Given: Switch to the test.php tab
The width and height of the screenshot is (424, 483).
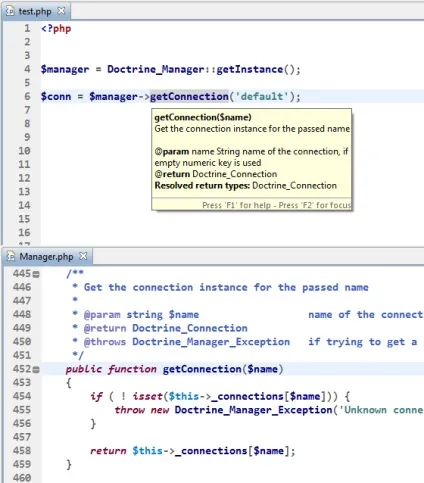Looking at the screenshot, I should coord(35,11).
